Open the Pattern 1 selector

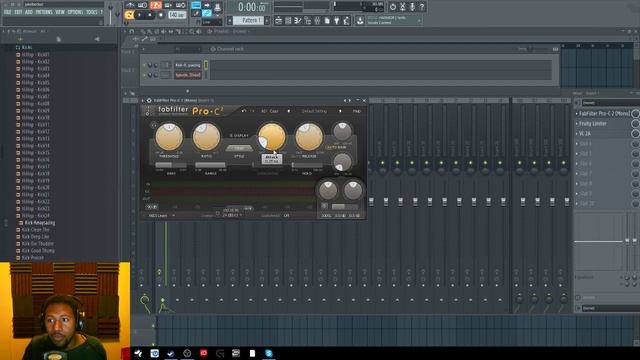pos(249,20)
